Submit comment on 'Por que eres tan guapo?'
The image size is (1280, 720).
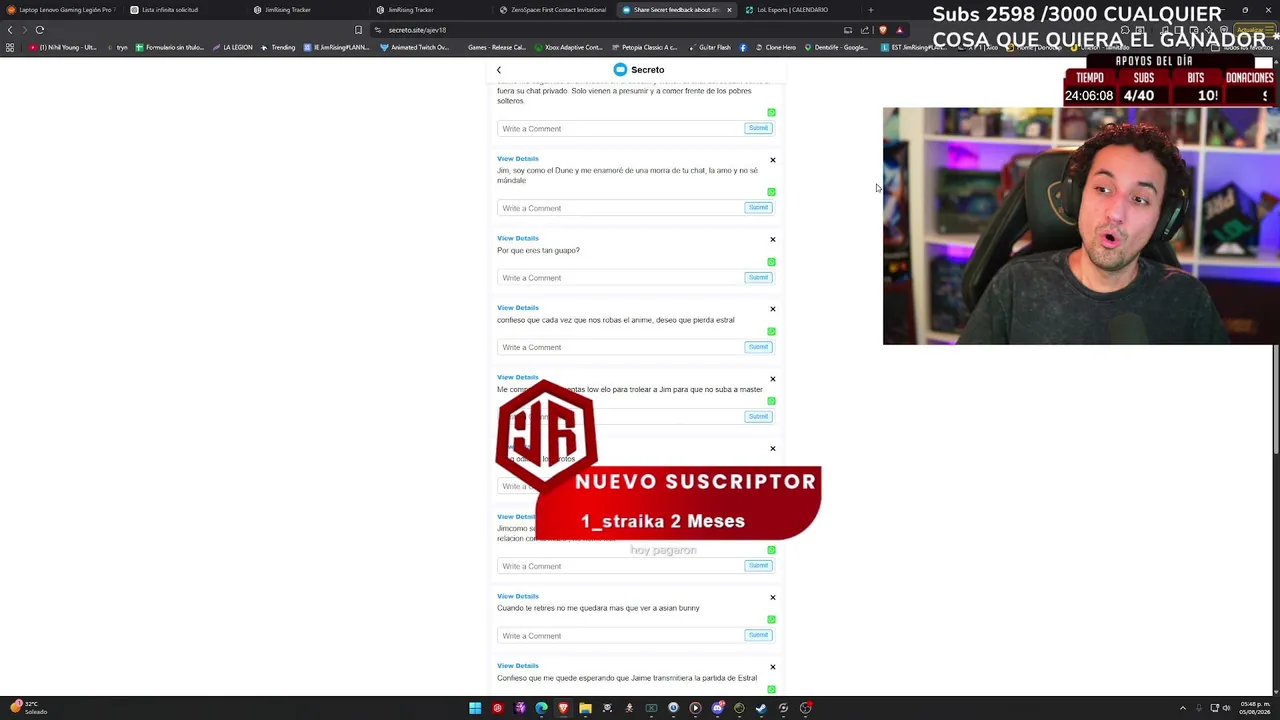[x=758, y=277]
